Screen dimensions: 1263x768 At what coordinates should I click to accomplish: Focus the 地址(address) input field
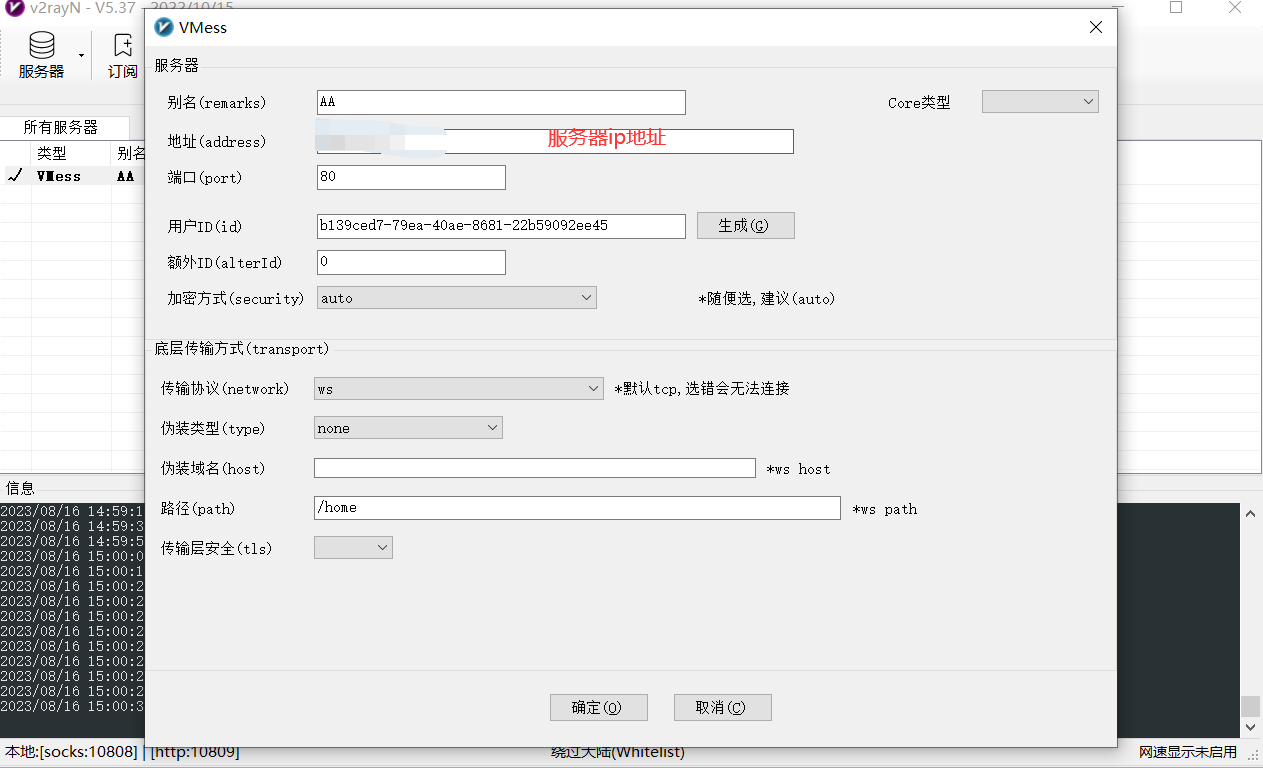pyautogui.click(x=555, y=141)
